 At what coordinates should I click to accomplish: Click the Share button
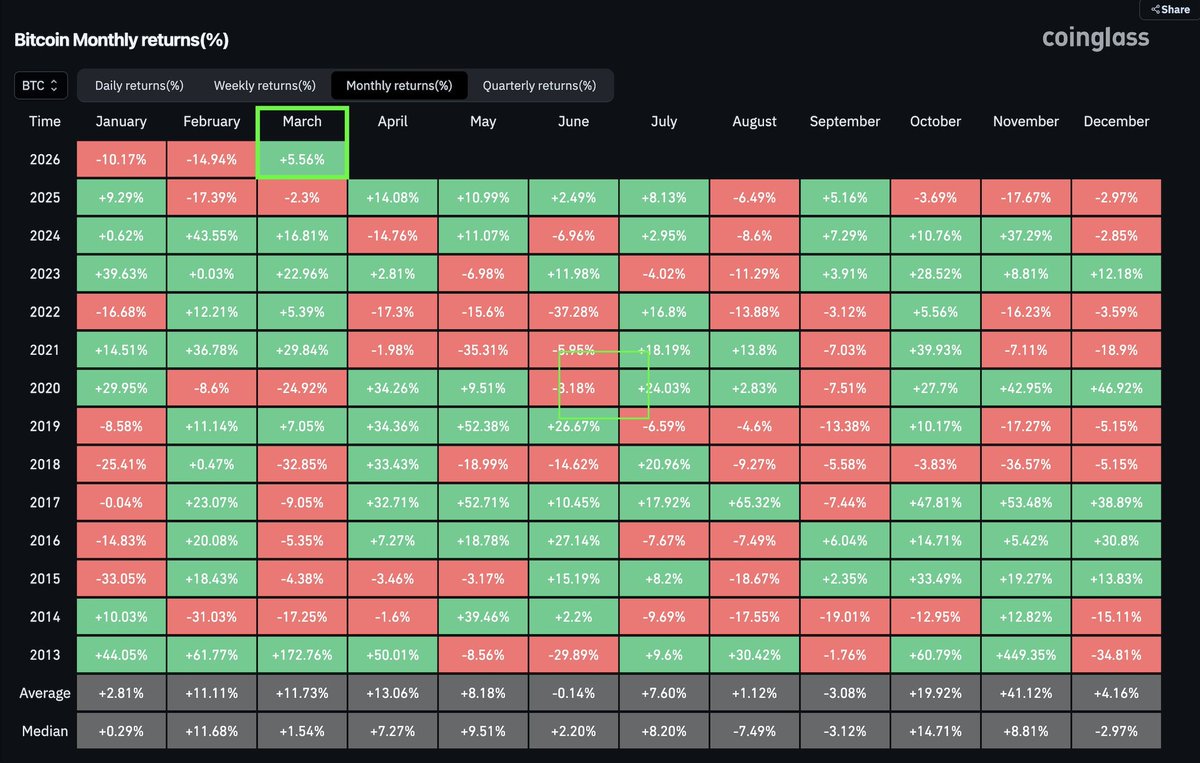pyautogui.click(x=1169, y=9)
